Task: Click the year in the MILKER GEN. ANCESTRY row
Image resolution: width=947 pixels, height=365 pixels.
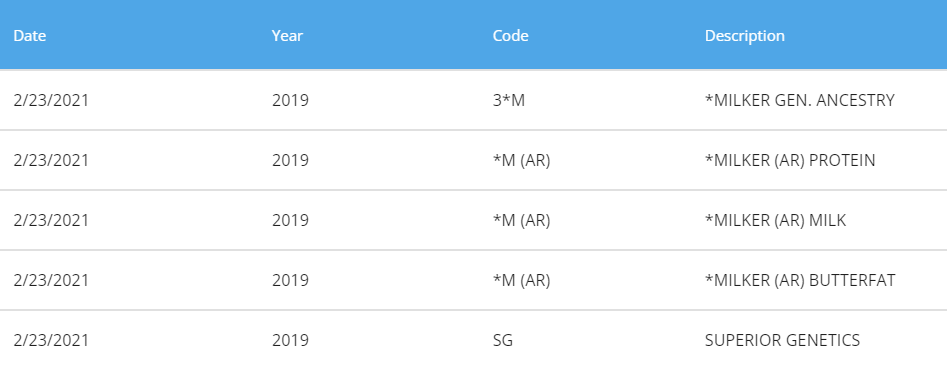Action: point(290,100)
